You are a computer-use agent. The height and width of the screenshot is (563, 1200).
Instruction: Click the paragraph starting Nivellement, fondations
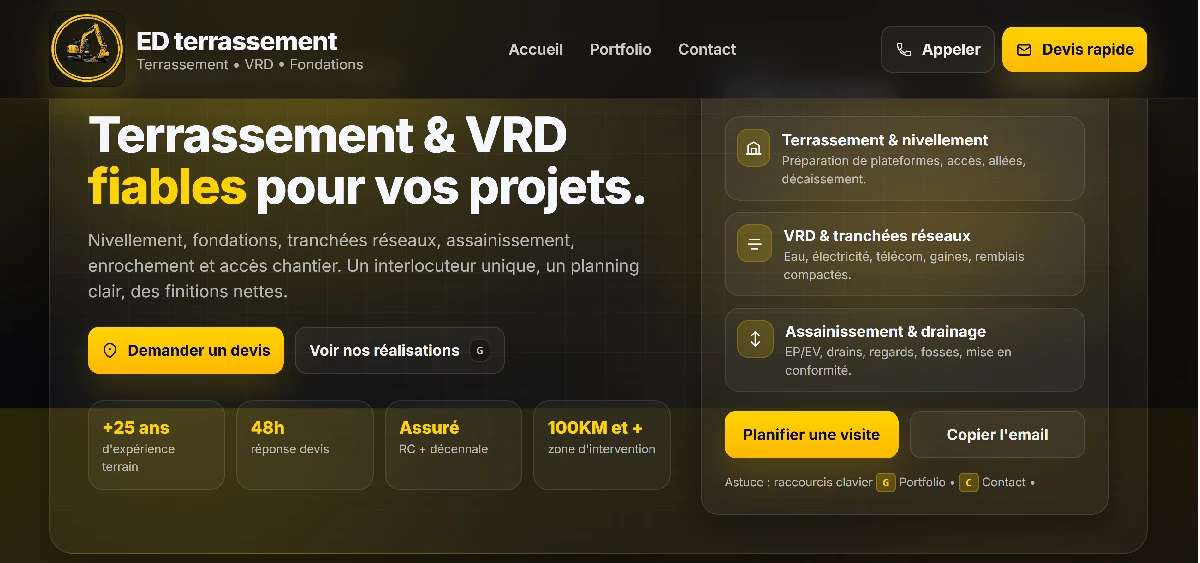(x=364, y=266)
